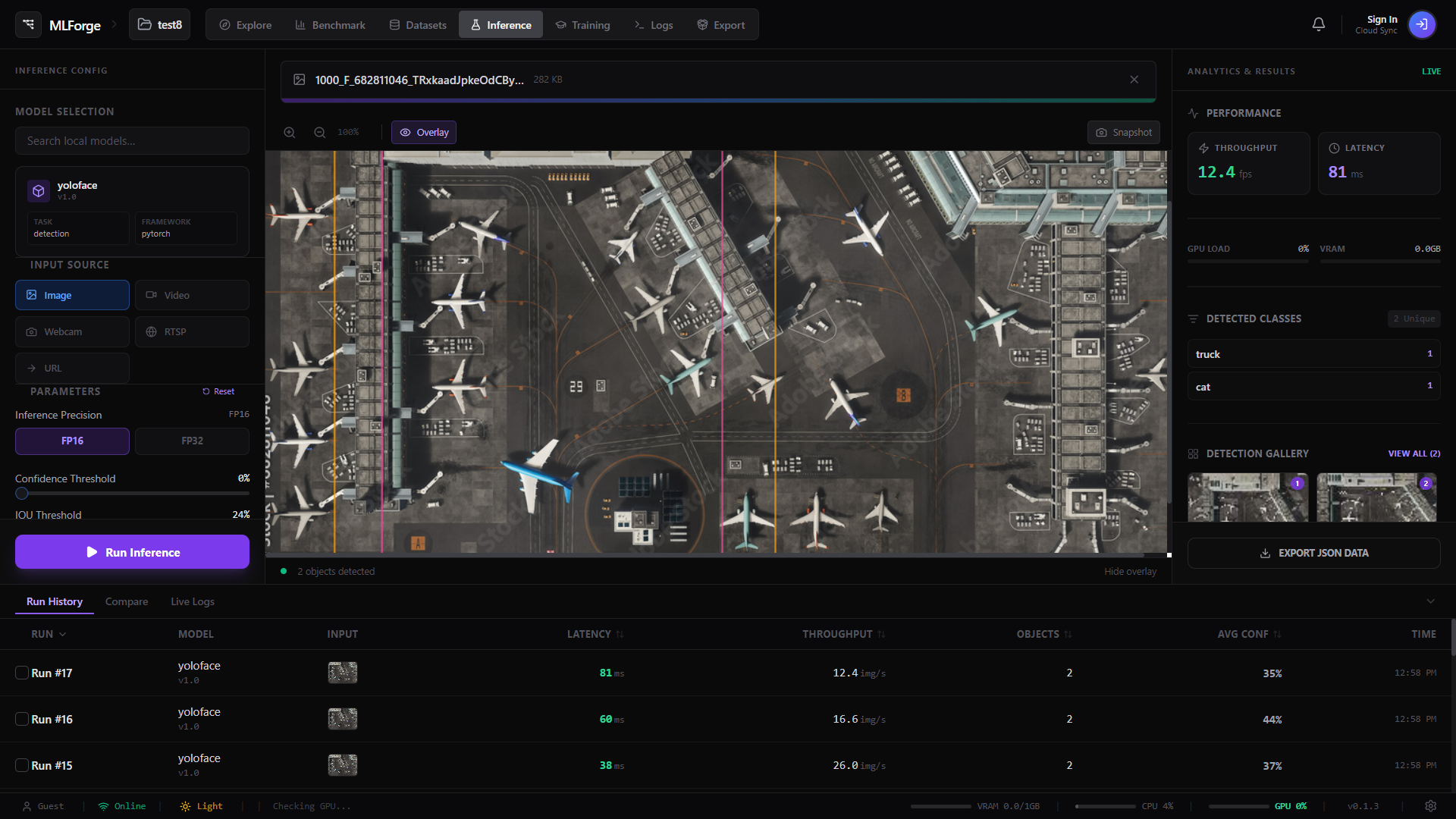Open Run #17 input thumbnail

point(343,673)
